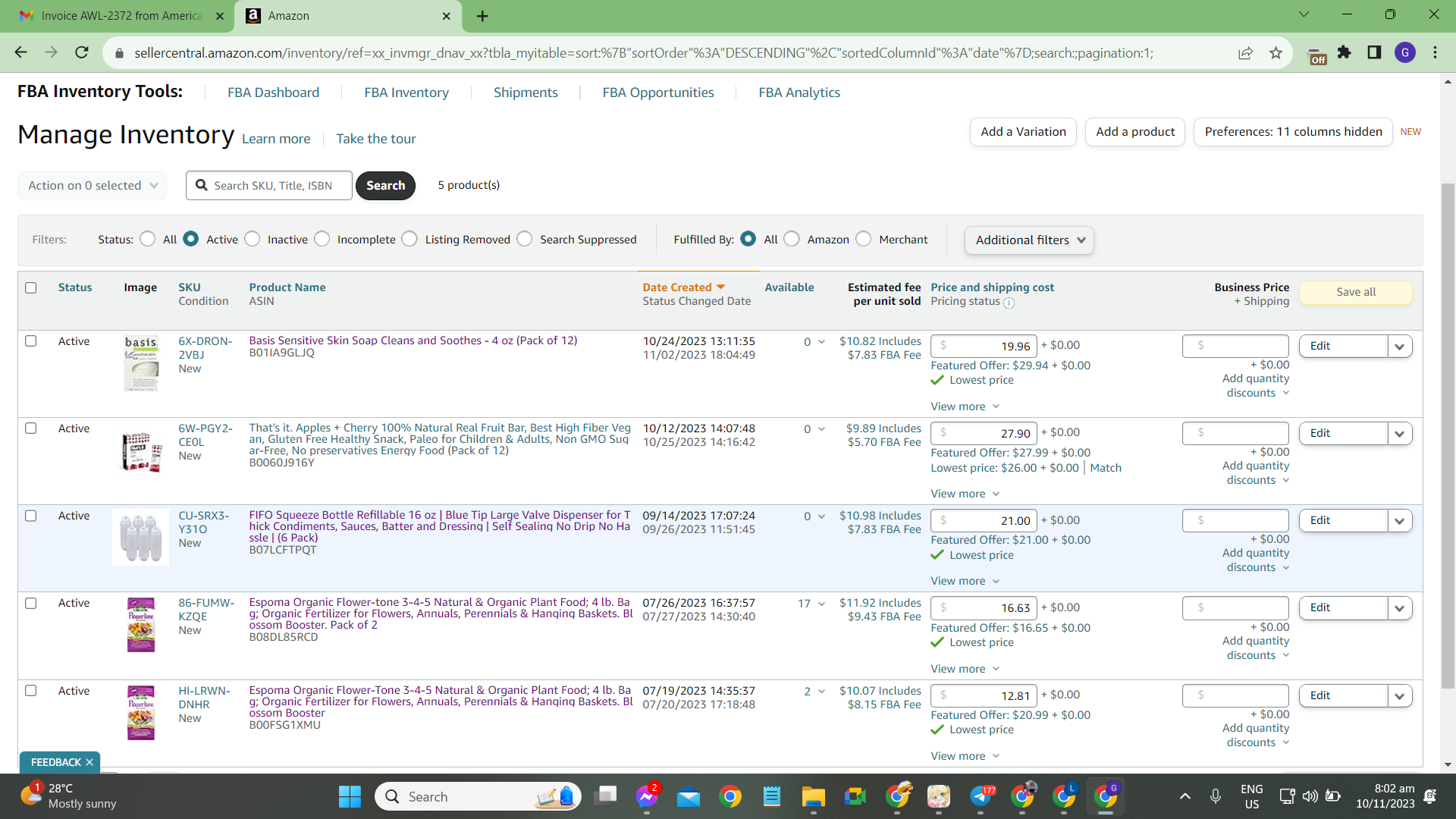This screenshot has width=1456, height=819.
Task: Click the view site information lock icon
Action: (x=119, y=53)
